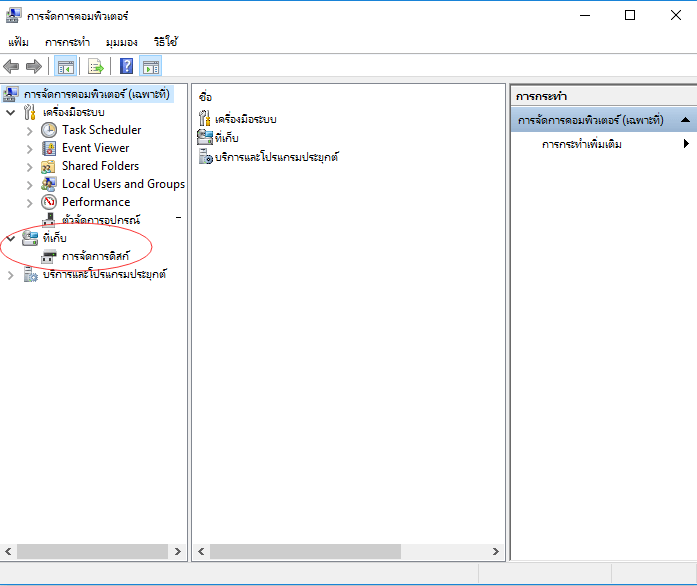
Task: Open Disk Management (การจัดการดิสก์) in tree
Action: [95, 256]
